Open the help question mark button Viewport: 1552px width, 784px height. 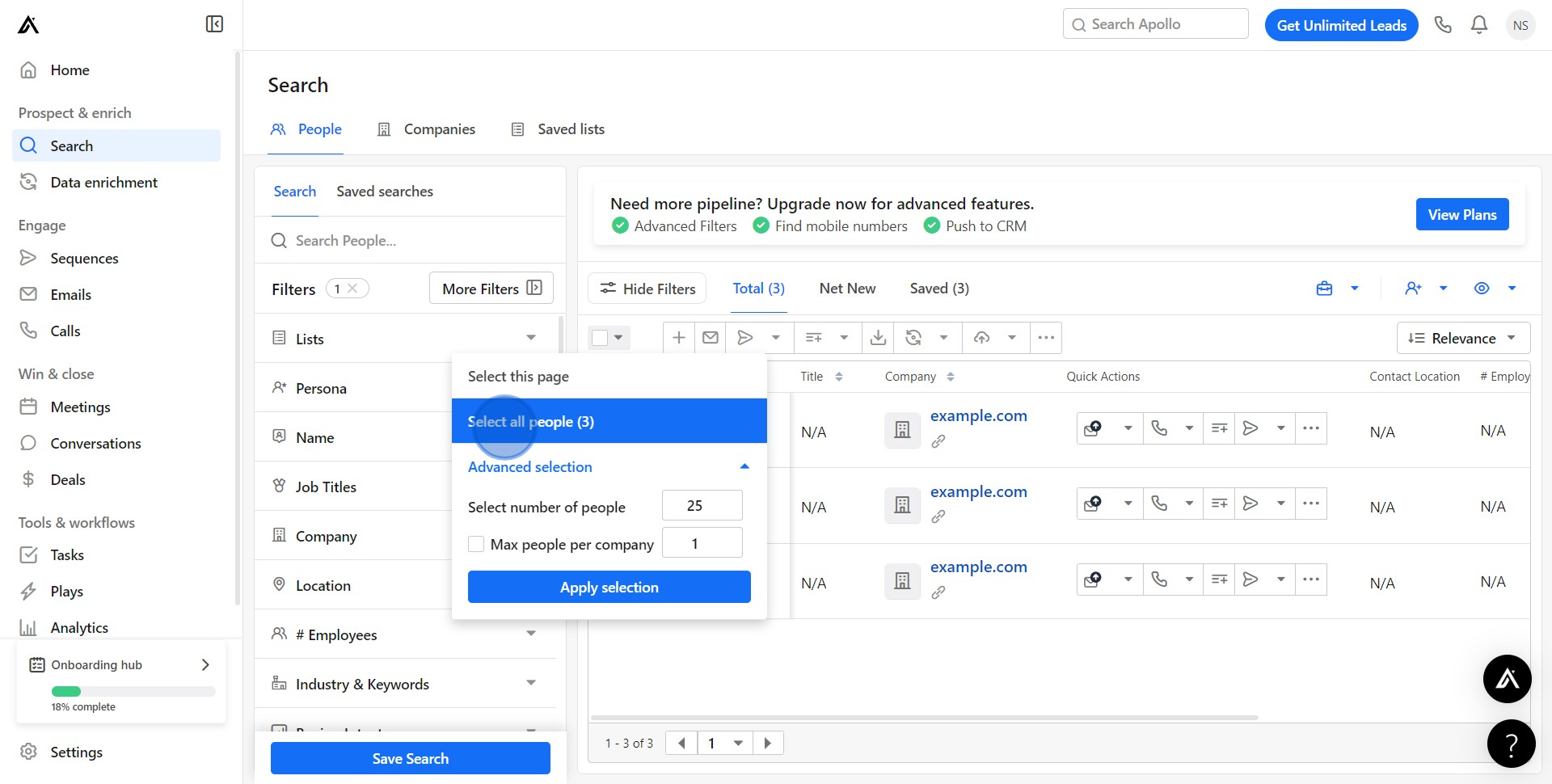tap(1511, 744)
